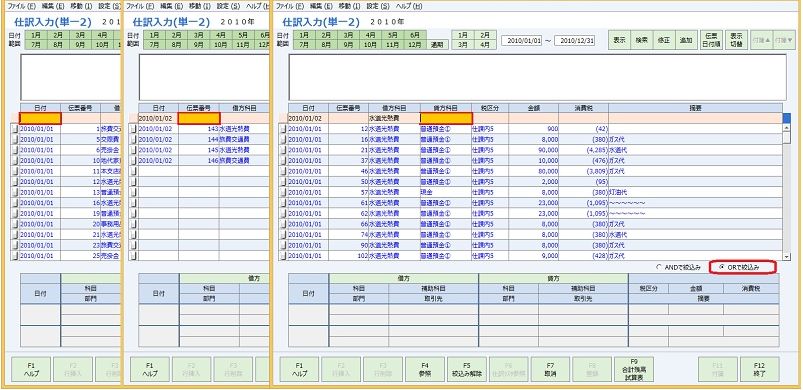Click start date field 2010/01/01
Image resolution: width=803 pixels, height=390 pixels.
(x=522, y=40)
